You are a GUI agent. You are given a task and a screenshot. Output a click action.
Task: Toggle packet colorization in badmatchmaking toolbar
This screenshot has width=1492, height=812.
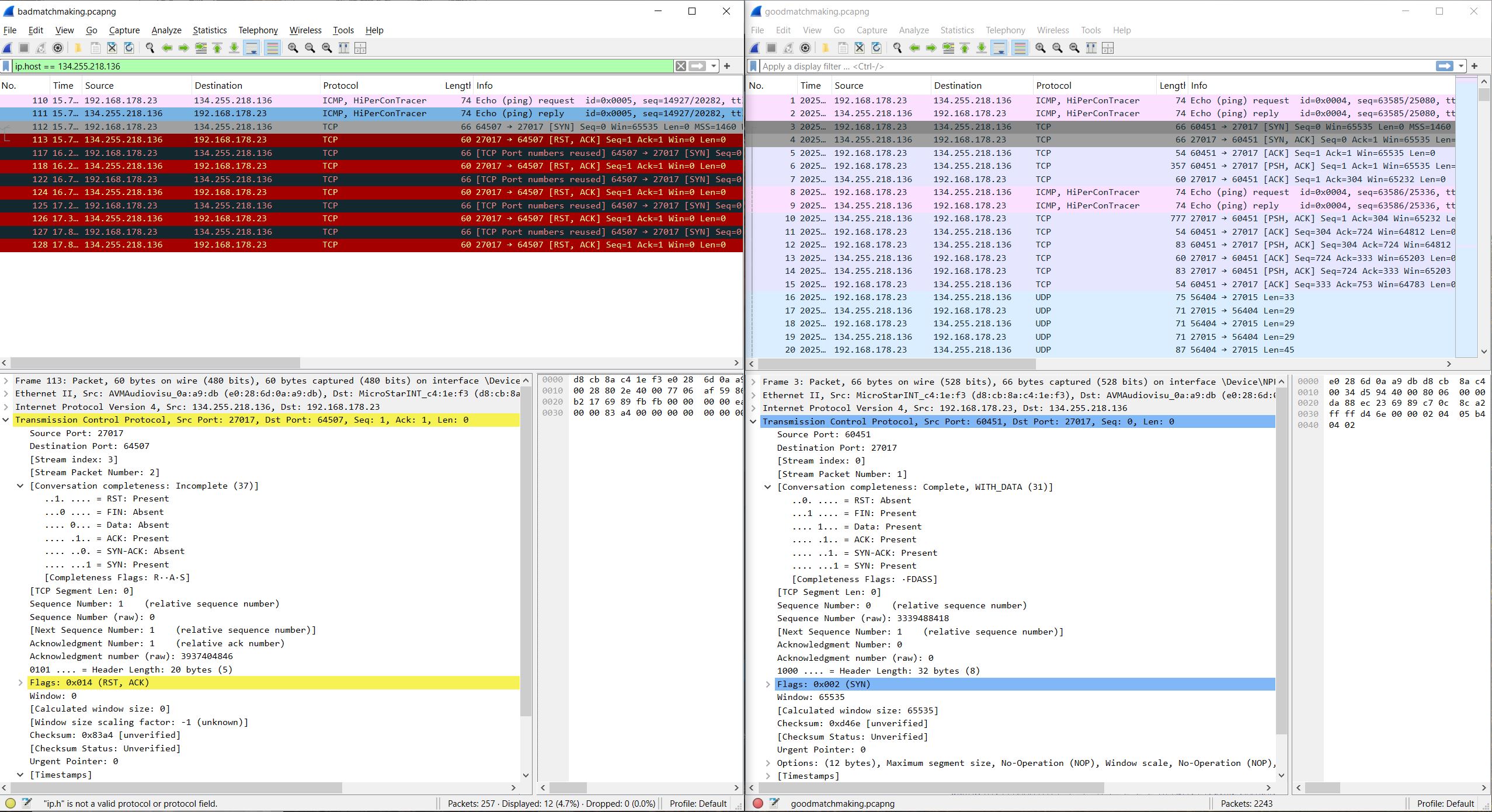[272, 48]
